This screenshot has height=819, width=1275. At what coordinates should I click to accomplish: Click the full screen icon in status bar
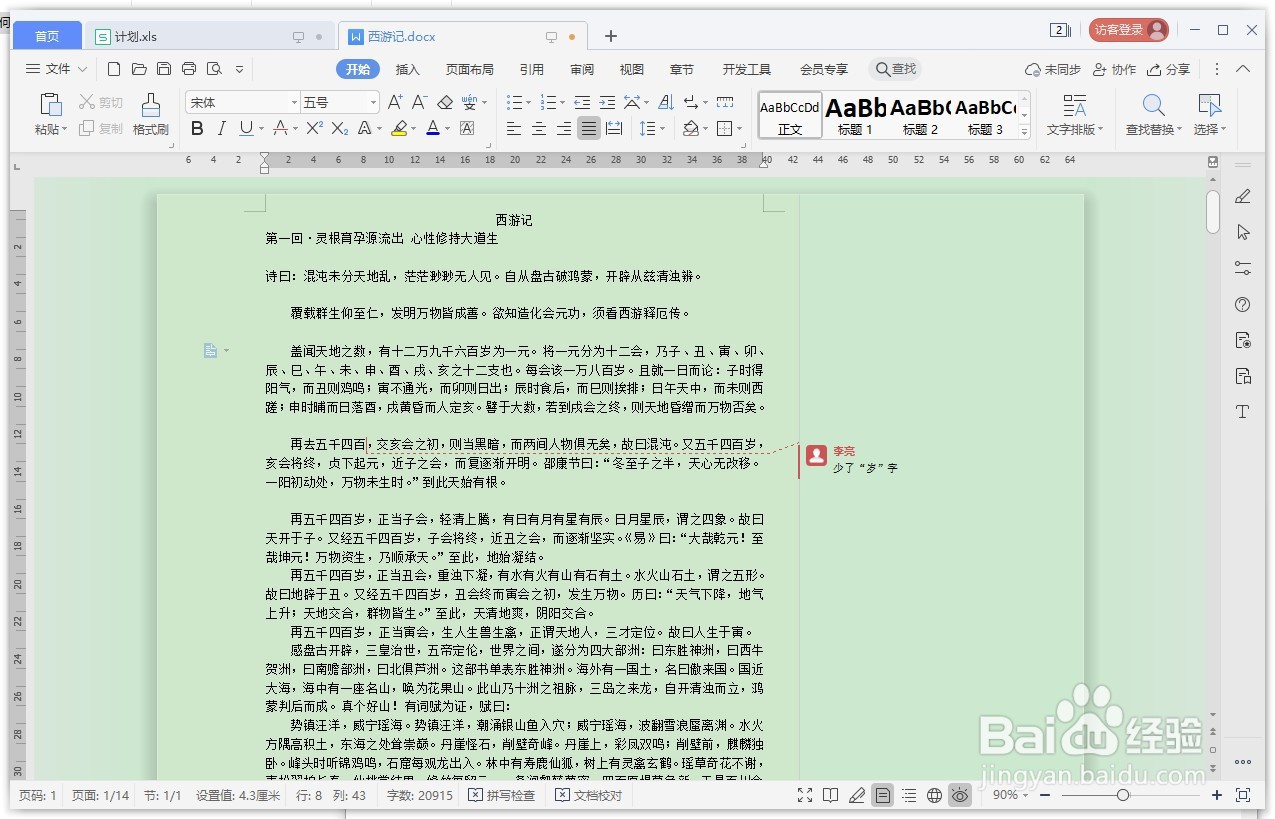805,795
